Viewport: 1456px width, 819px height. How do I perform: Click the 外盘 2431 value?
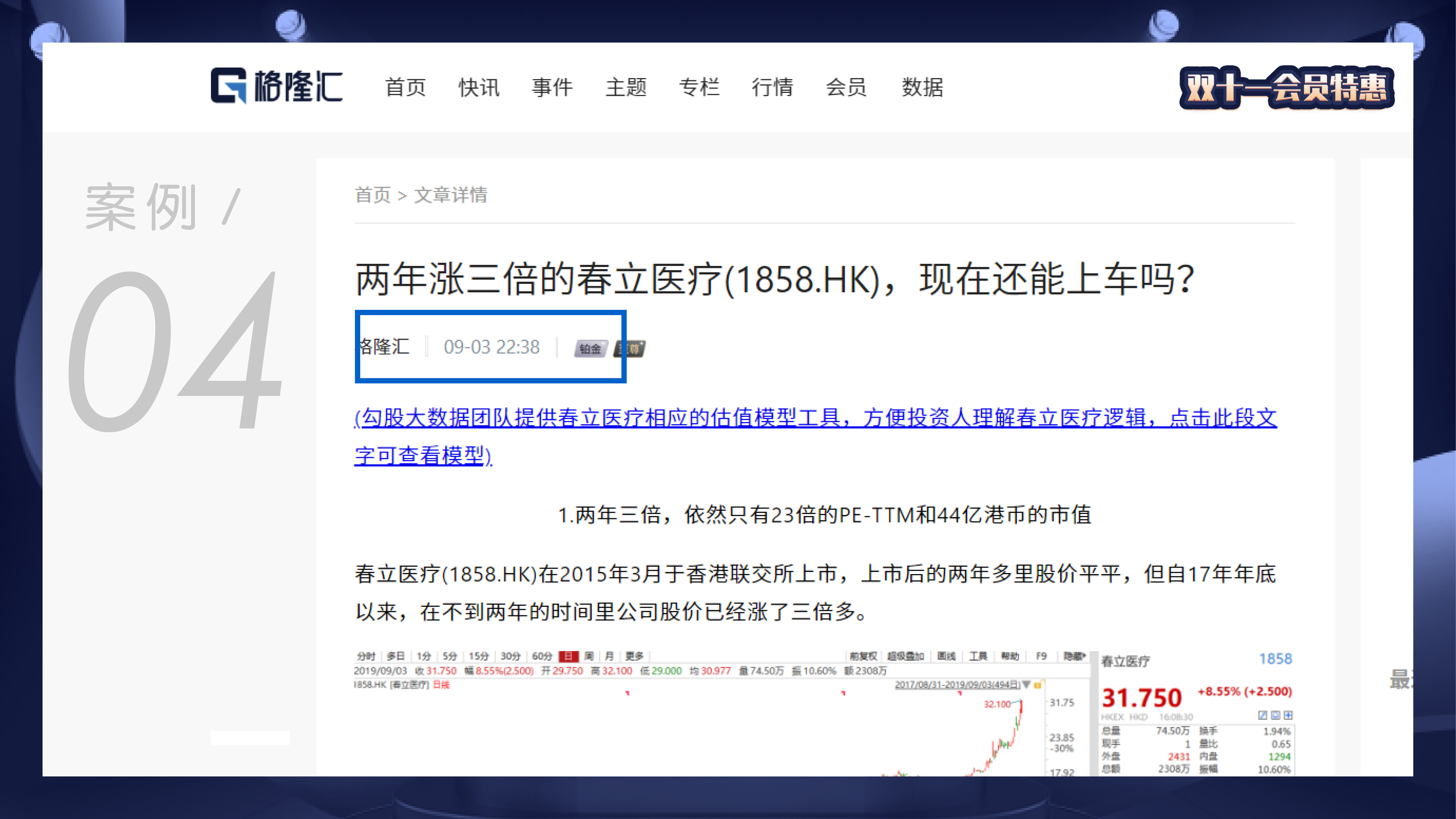click(1179, 757)
